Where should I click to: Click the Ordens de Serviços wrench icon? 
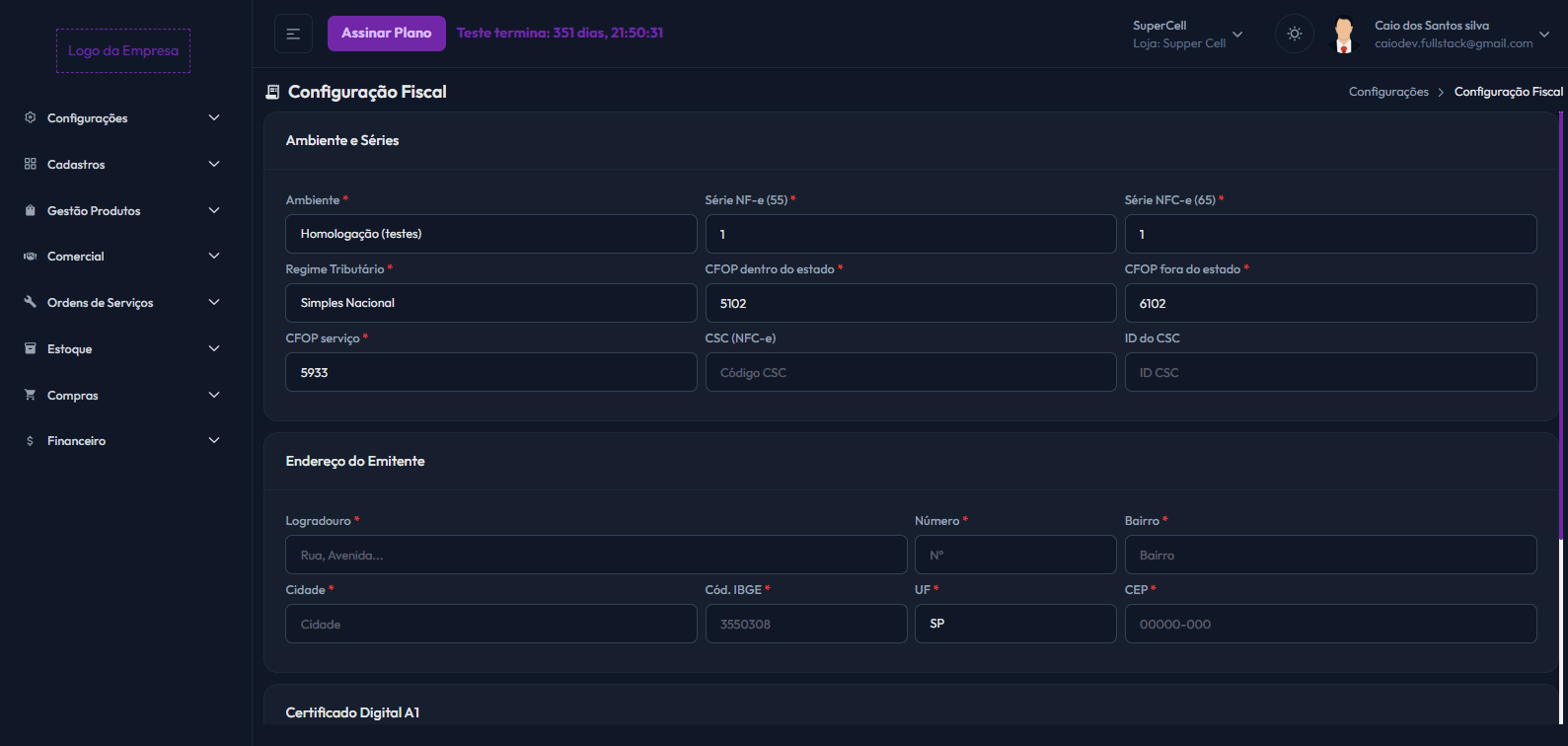click(x=30, y=302)
